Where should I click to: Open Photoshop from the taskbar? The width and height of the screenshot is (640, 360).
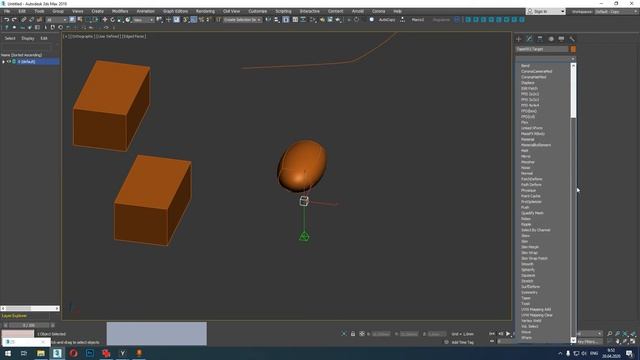(90, 353)
